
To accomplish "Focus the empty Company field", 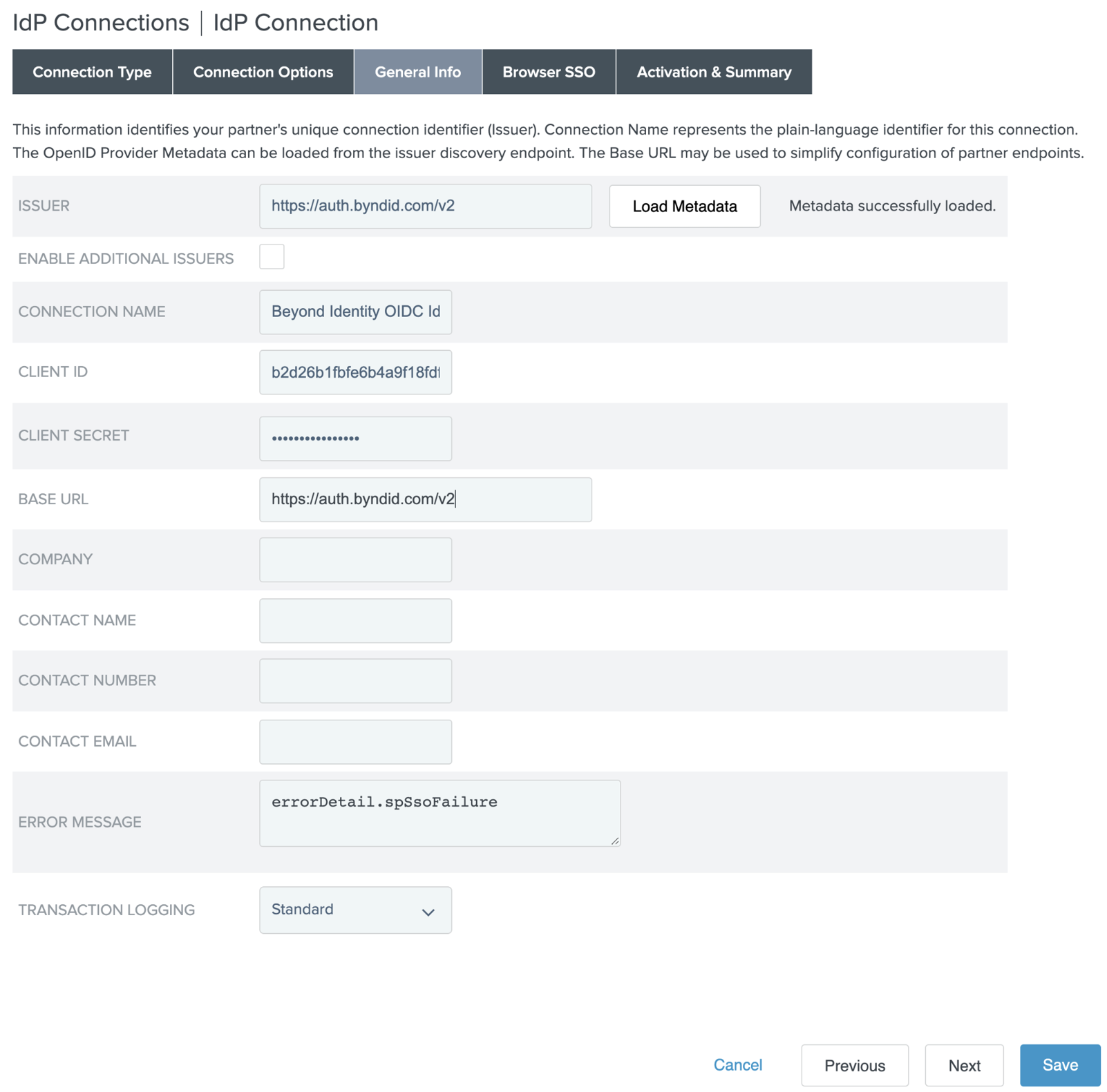I will pos(355,559).
